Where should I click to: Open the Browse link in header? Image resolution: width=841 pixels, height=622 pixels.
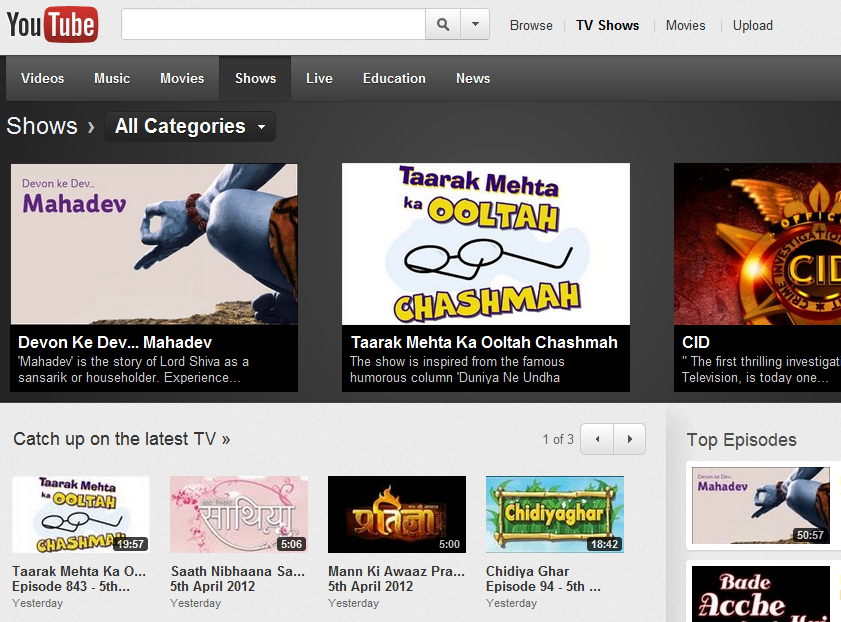(531, 25)
